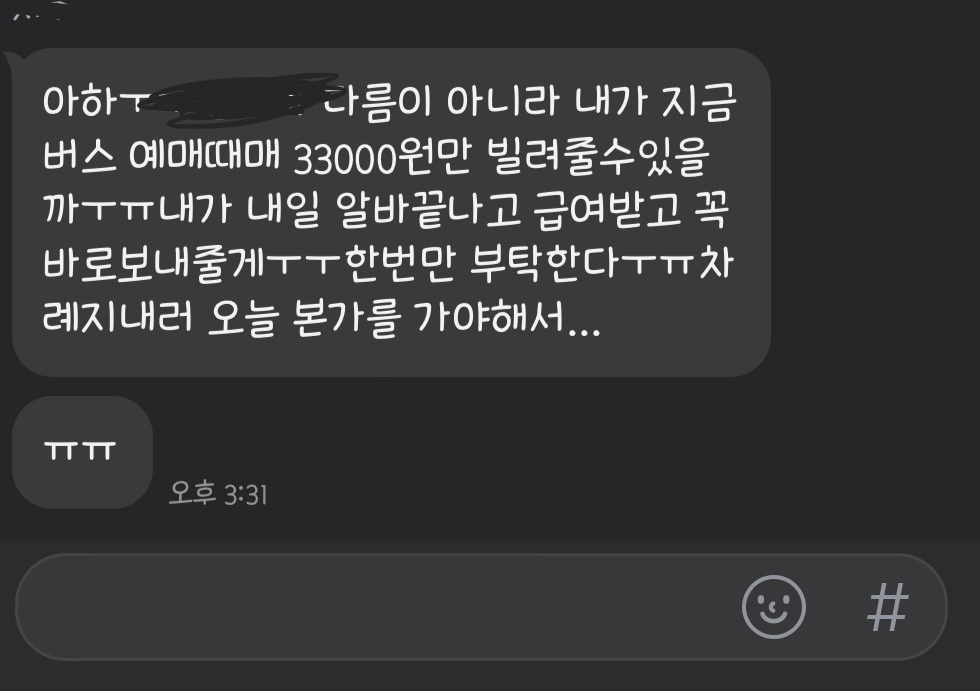Tap the short 'ㅠㅠ' message bubble
The width and height of the screenshot is (980, 691).
(x=82, y=452)
